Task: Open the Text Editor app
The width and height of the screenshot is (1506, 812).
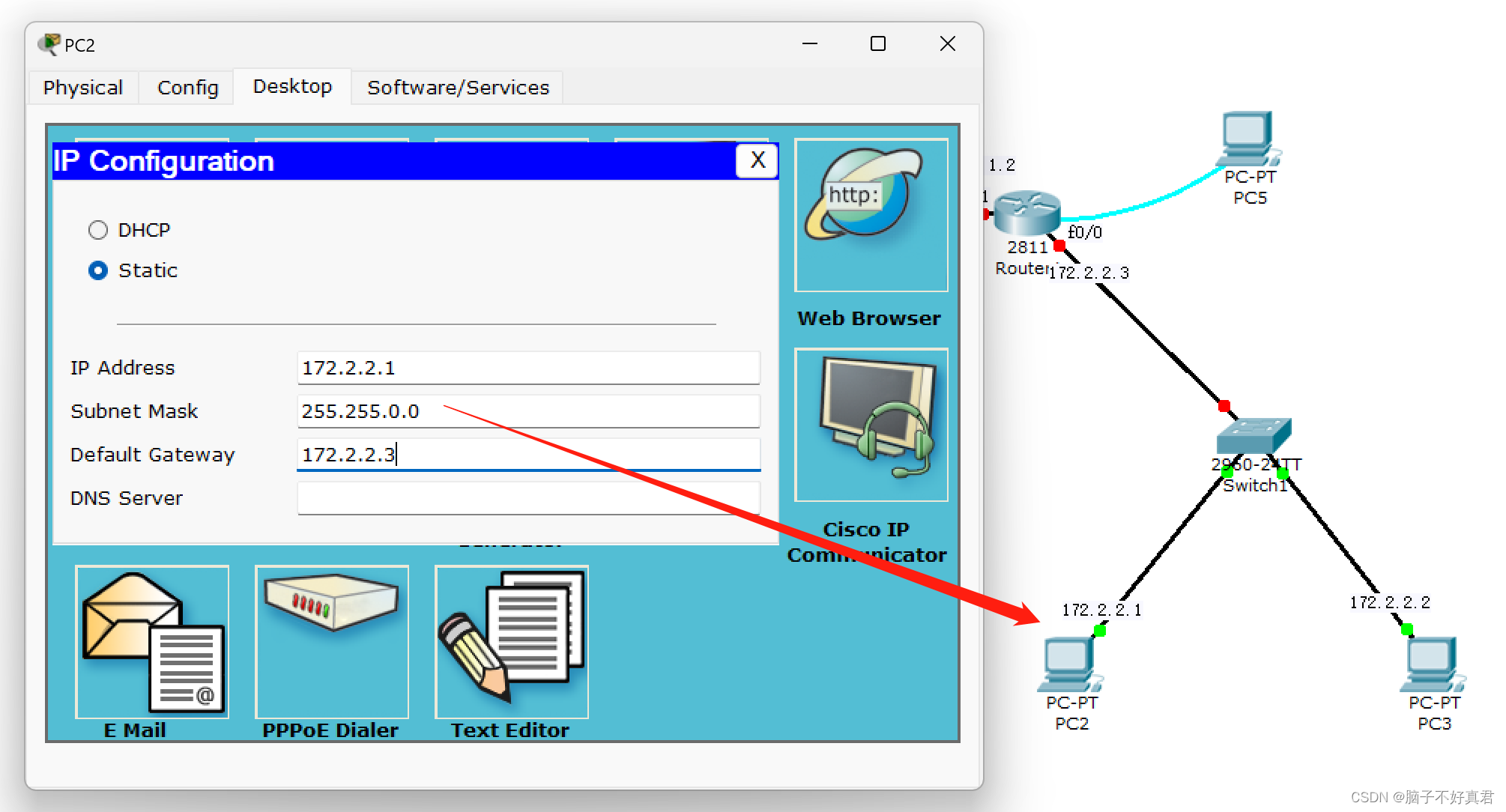Action: (x=512, y=642)
